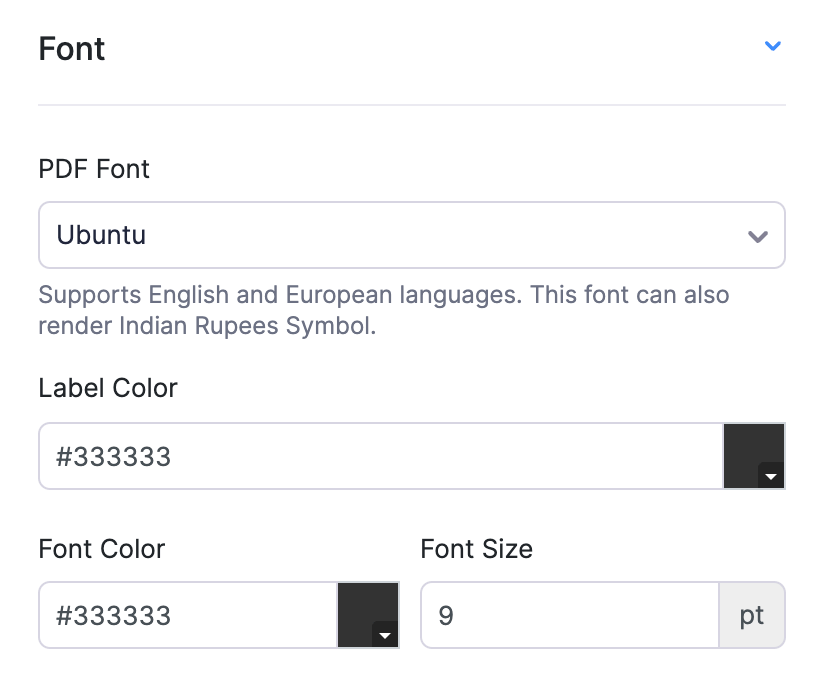Screen dimensions: 824x698
Task: Click the divider line under the Font heading
Action: pyautogui.click(x=411, y=105)
